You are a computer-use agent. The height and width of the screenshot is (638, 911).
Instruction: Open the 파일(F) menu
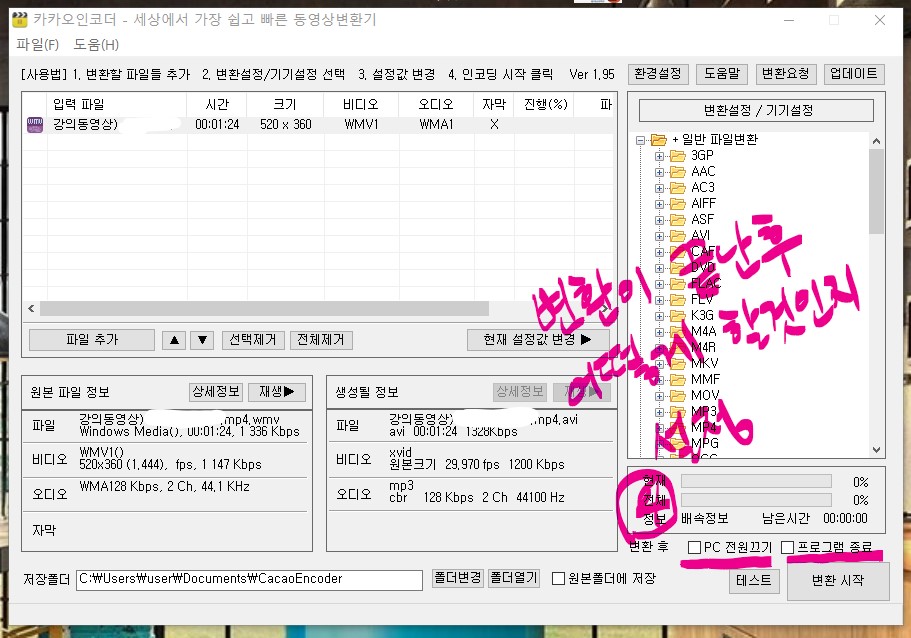(37, 45)
